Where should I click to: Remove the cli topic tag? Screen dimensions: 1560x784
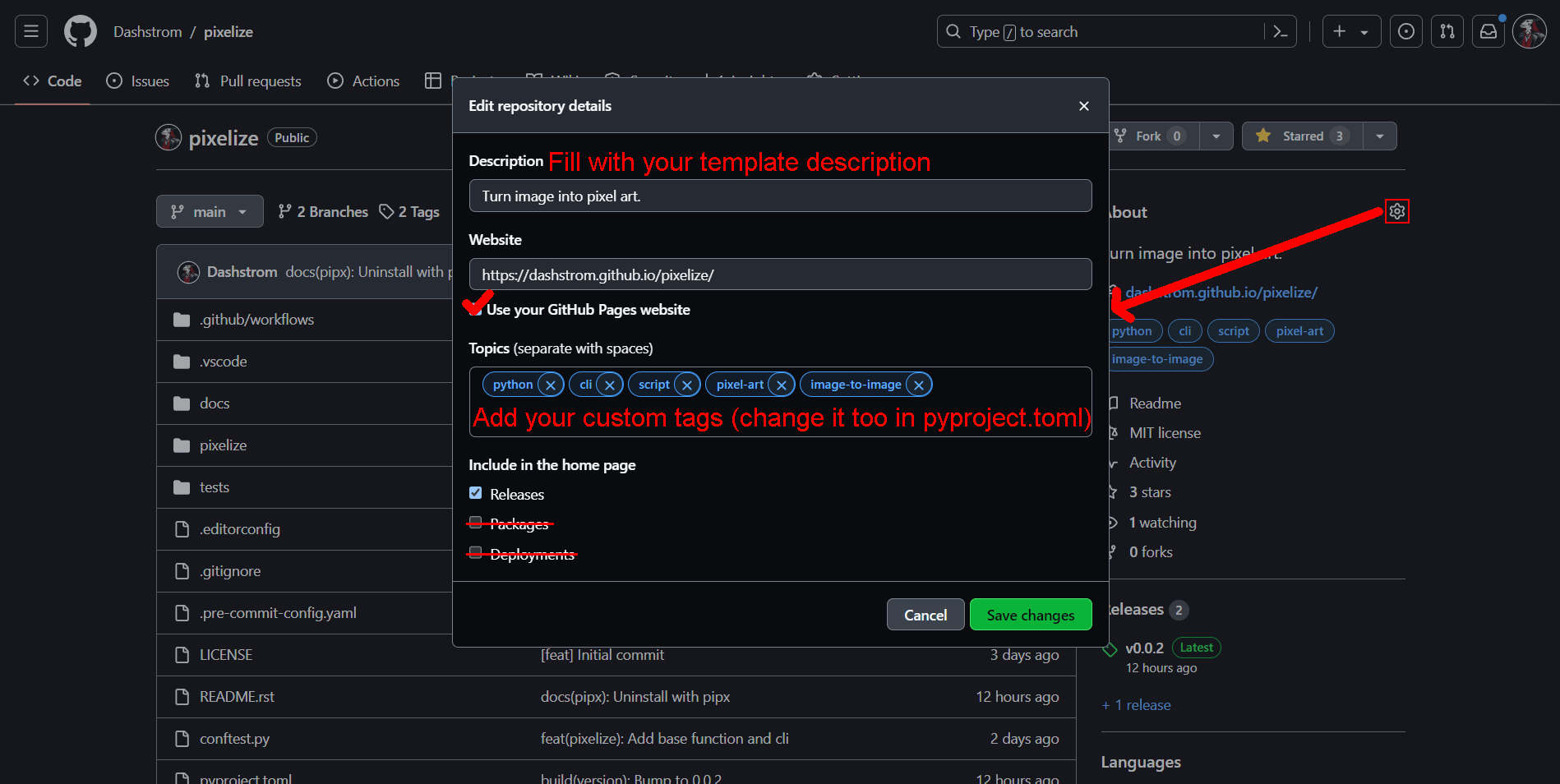[x=610, y=385]
